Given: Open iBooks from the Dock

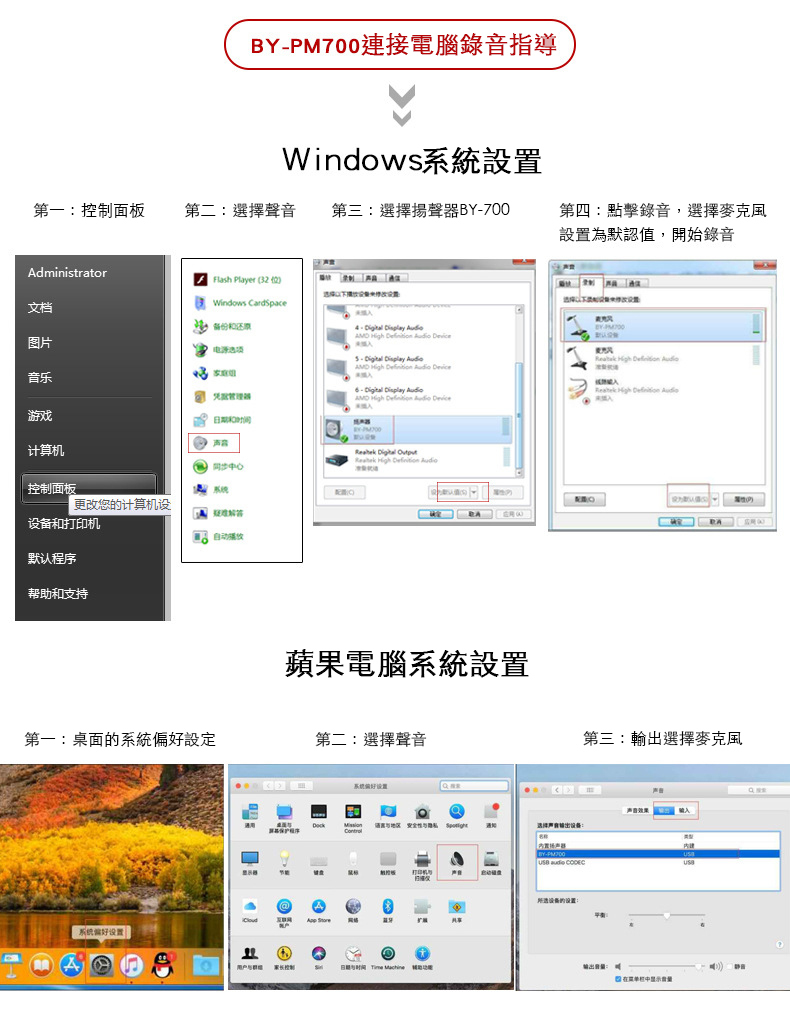Looking at the screenshot, I should 41,965.
